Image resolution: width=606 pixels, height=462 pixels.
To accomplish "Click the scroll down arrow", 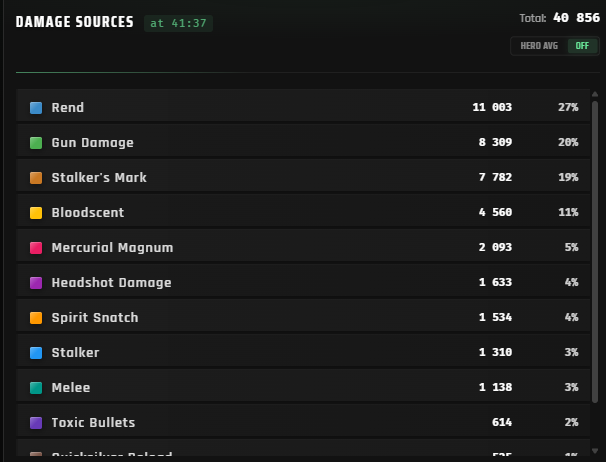I will tap(595, 450).
